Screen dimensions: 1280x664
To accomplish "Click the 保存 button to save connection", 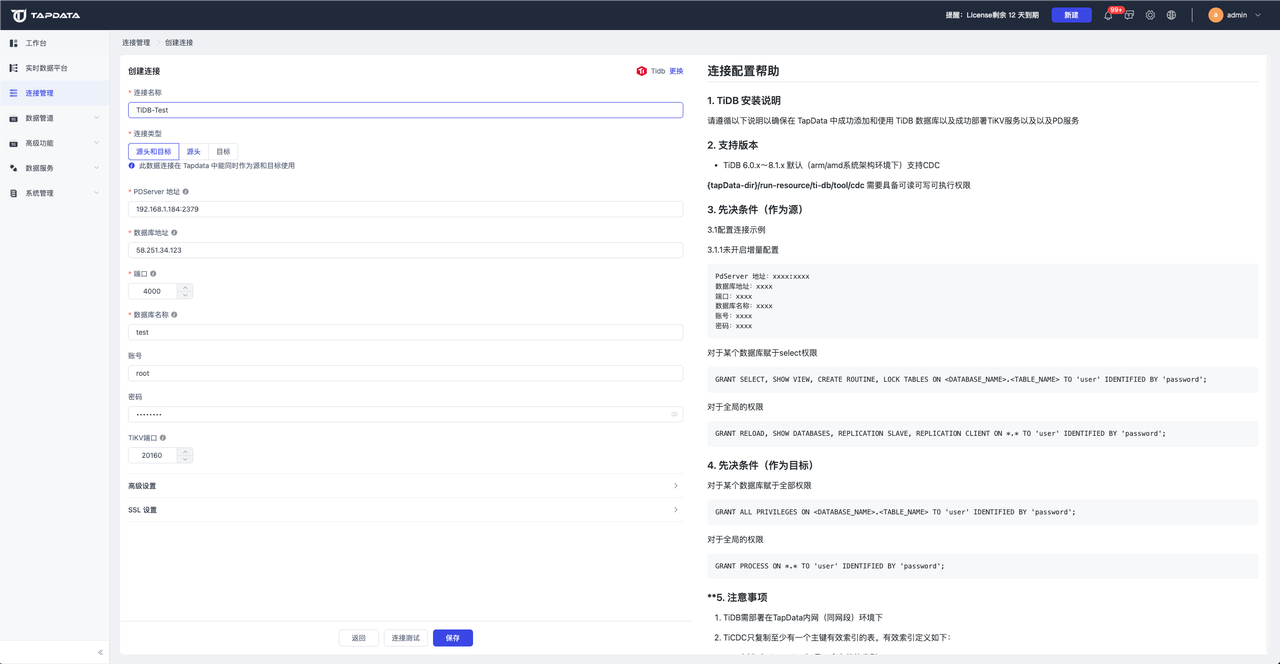I will (x=452, y=637).
